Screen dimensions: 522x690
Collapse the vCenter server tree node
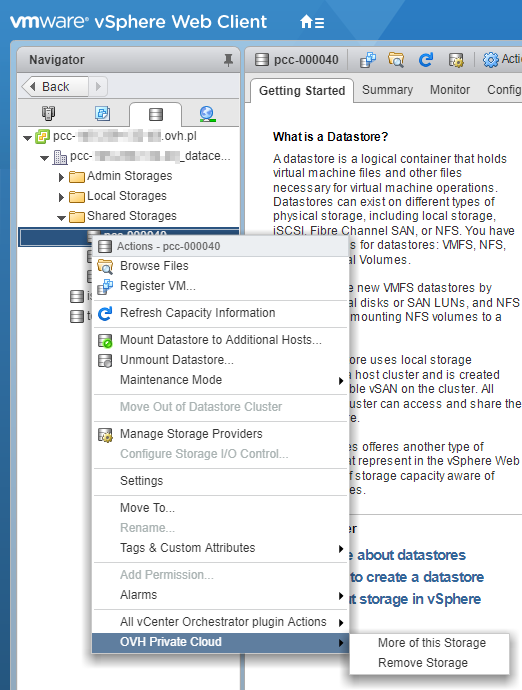[x=27, y=138]
